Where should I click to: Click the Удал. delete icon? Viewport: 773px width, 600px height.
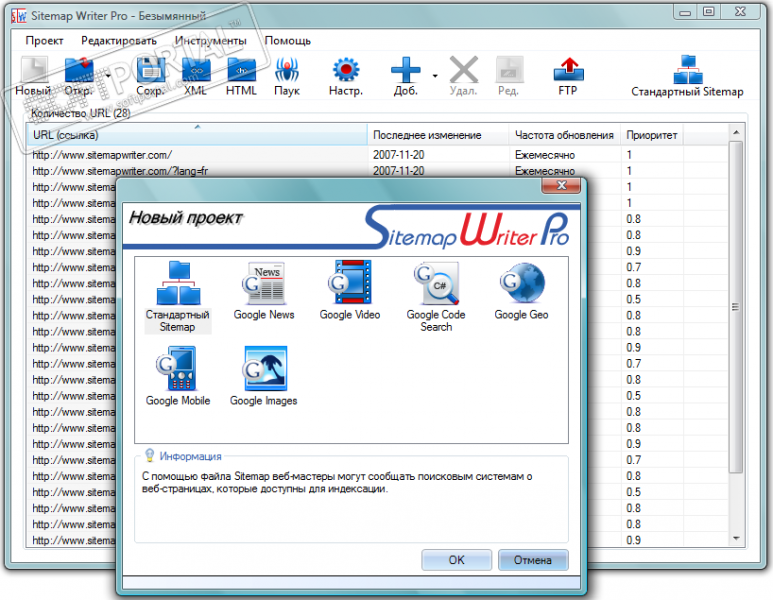pyautogui.click(x=463, y=76)
